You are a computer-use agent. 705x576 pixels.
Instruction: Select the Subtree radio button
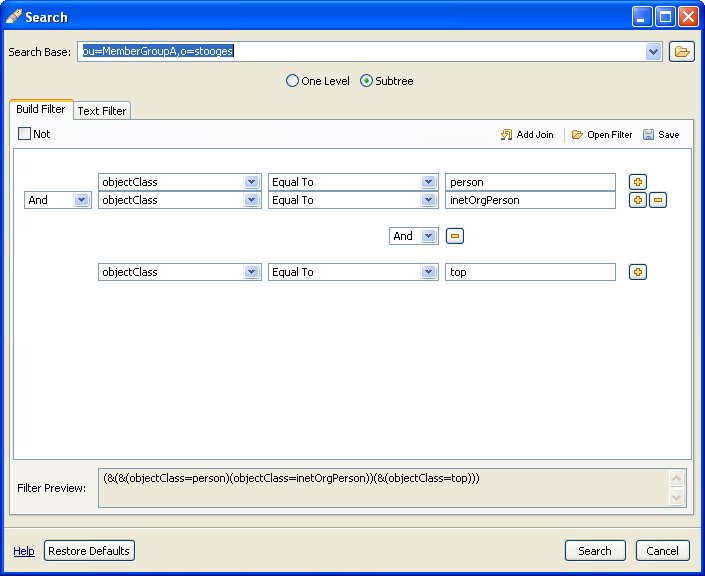click(366, 81)
